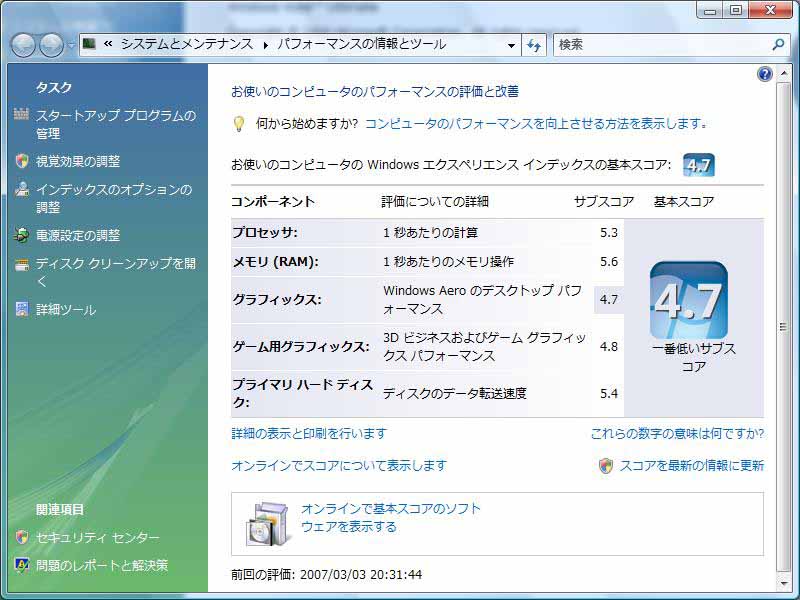Click the control panel icon in the address bar

point(89,44)
